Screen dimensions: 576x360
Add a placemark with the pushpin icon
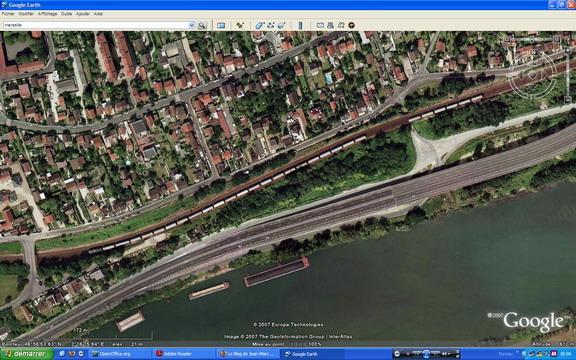coord(240,25)
